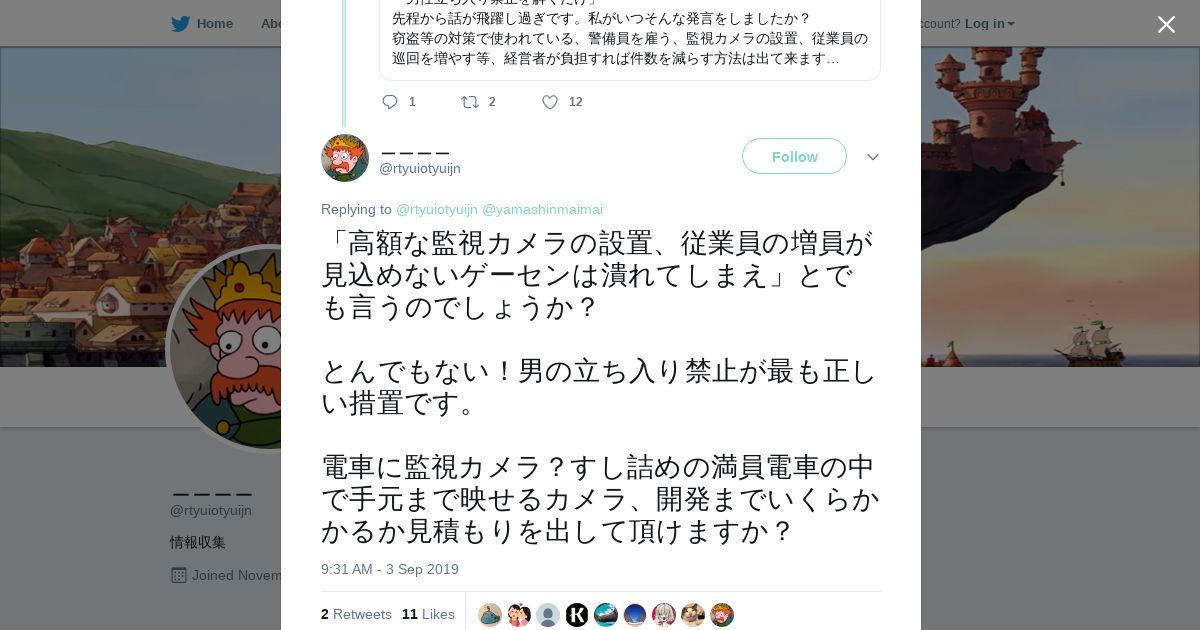Go to the Home tab
Screen dimensions: 1200x630
click(214, 23)
